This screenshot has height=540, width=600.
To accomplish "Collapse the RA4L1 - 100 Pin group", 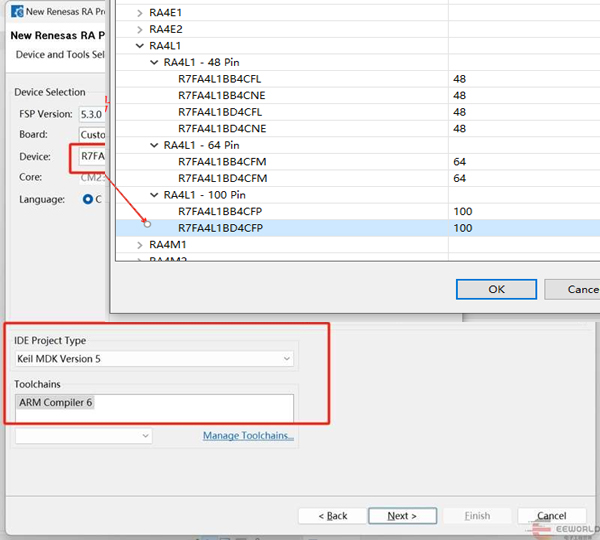I will [154, 195].
